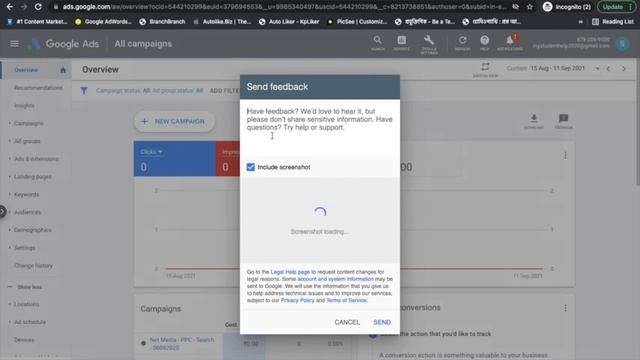This screenshot has height=360, width=640.
Task: Open account and system information link
Action: click(336, 279)
